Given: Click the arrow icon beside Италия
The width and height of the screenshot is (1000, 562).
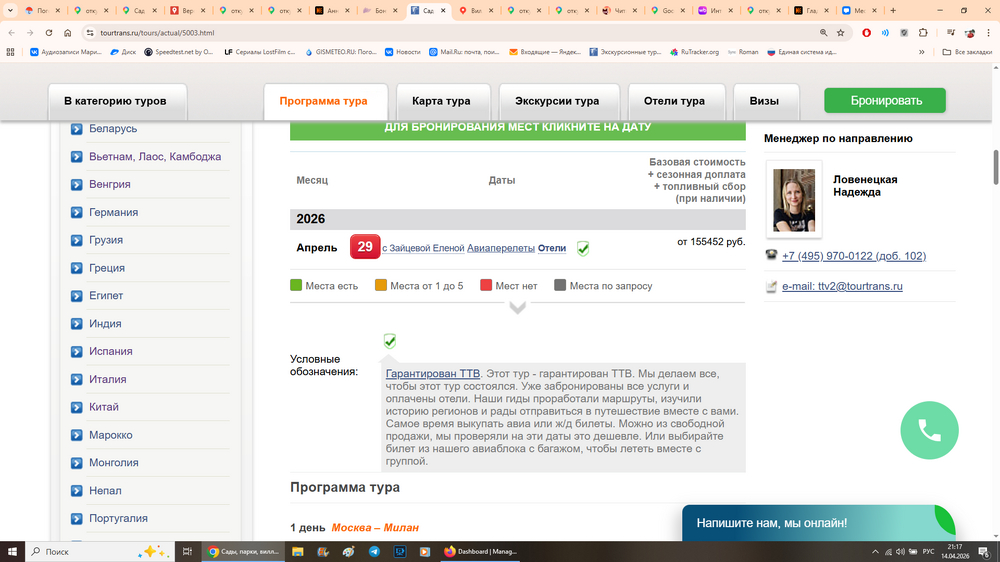Looking at the screenshot, I should tap(77, 379).
